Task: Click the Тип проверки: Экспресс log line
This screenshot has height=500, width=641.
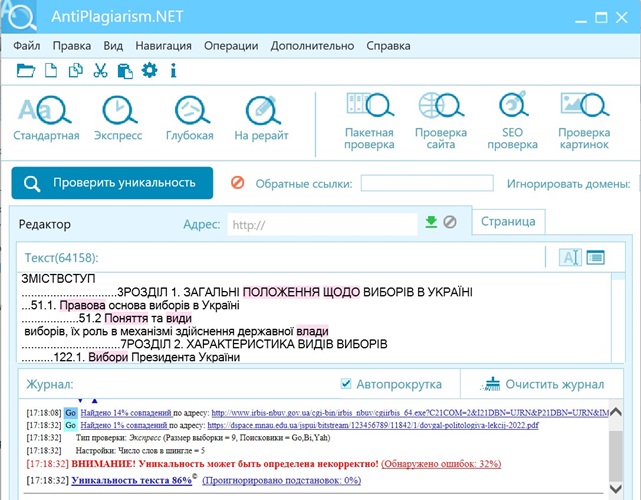Action: point(203,438)
